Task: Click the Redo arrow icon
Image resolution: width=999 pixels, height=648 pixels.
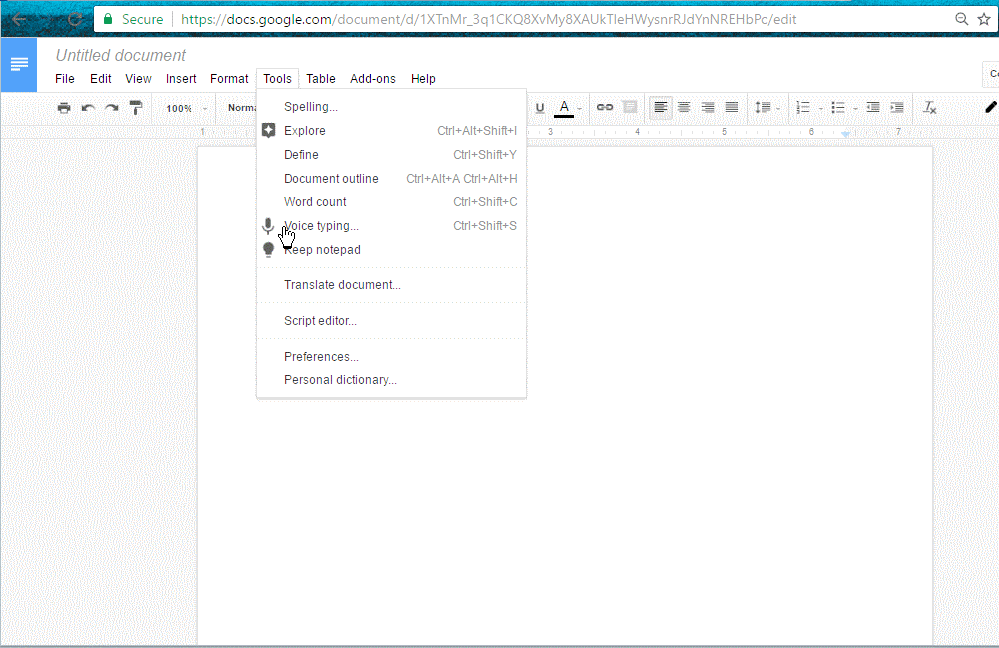Action: (x=111, y=108)
